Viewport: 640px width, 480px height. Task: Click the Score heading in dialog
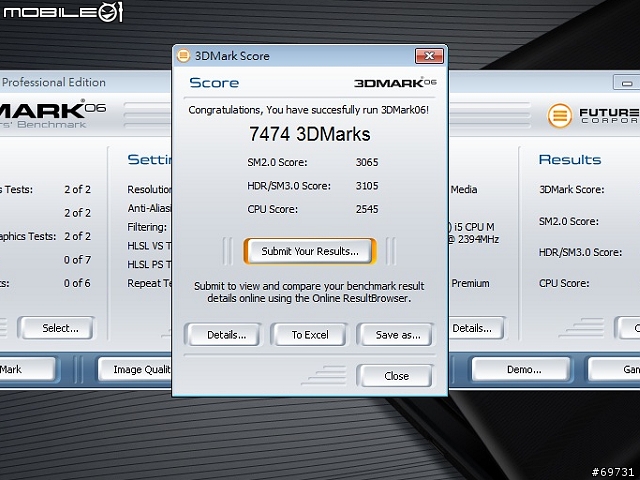[x=214, y=83]
